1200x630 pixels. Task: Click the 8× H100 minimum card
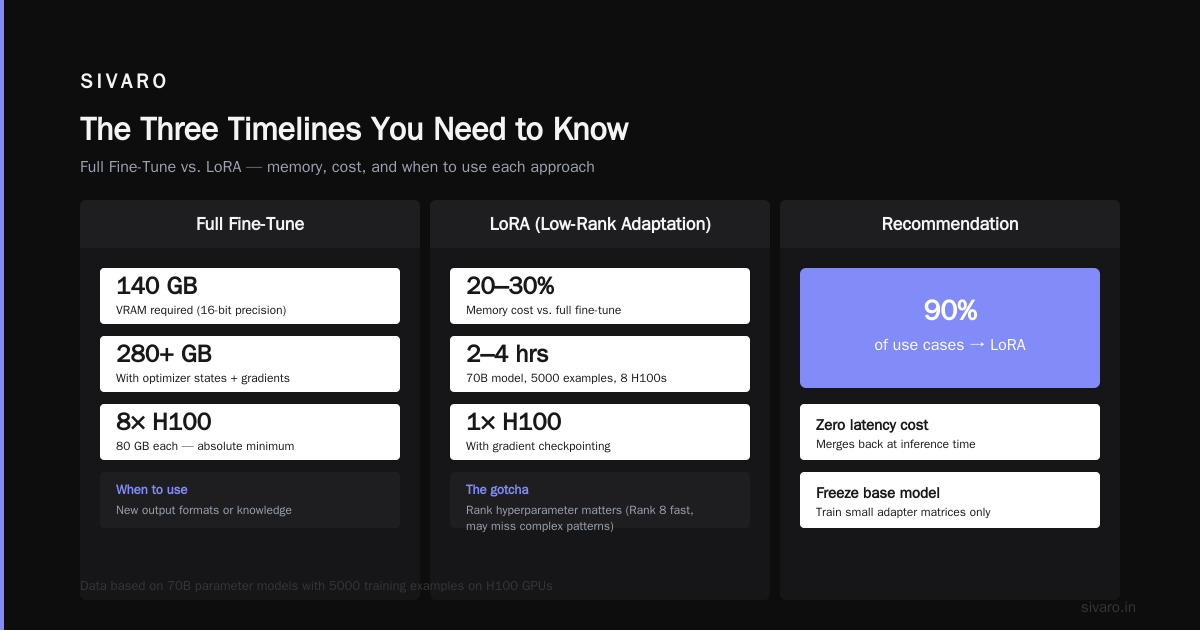(250, 432)
